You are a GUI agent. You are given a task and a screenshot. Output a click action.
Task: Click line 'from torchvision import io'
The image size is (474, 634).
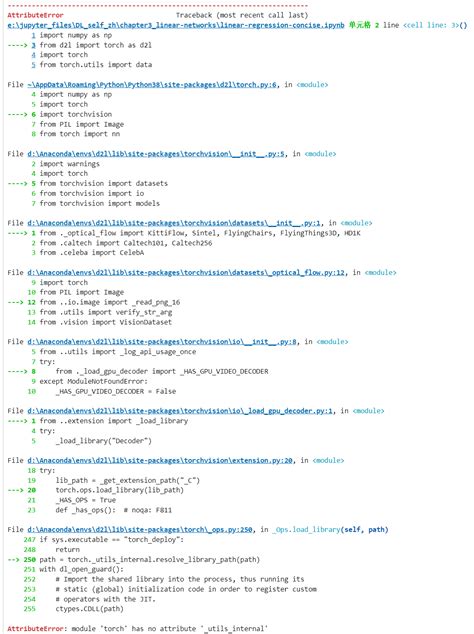point(92,193)
